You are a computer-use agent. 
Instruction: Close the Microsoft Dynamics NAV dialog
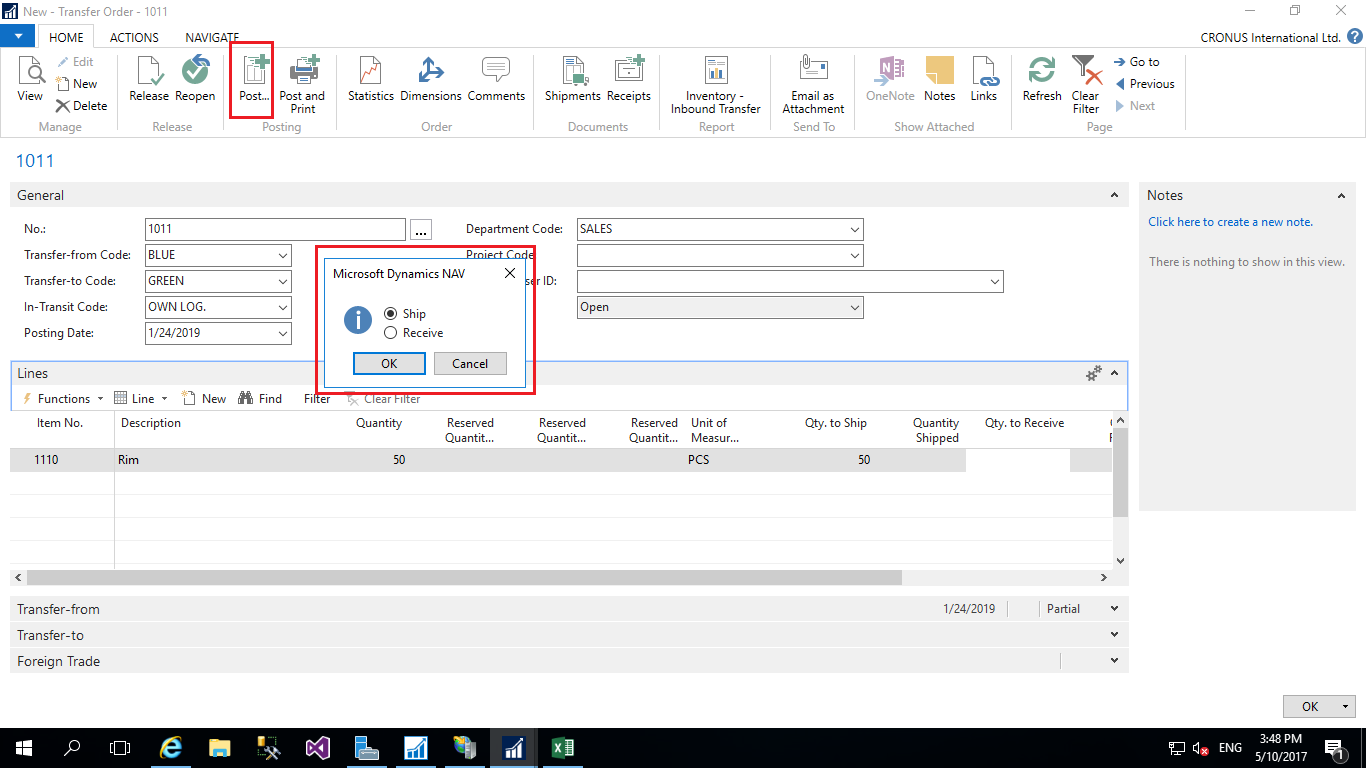tap(509, 274)
